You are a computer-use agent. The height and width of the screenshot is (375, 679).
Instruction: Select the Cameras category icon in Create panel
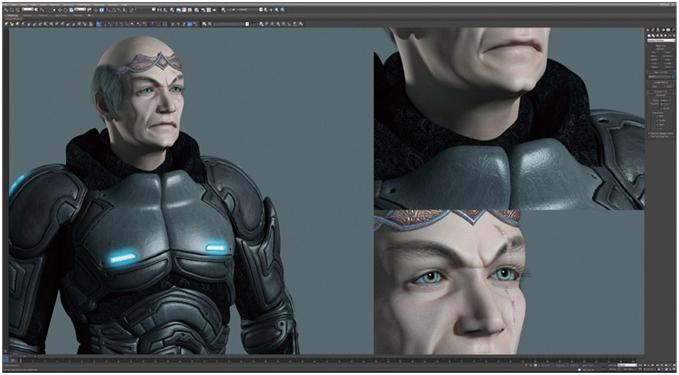pyautogui.click(x=661, y=36)
